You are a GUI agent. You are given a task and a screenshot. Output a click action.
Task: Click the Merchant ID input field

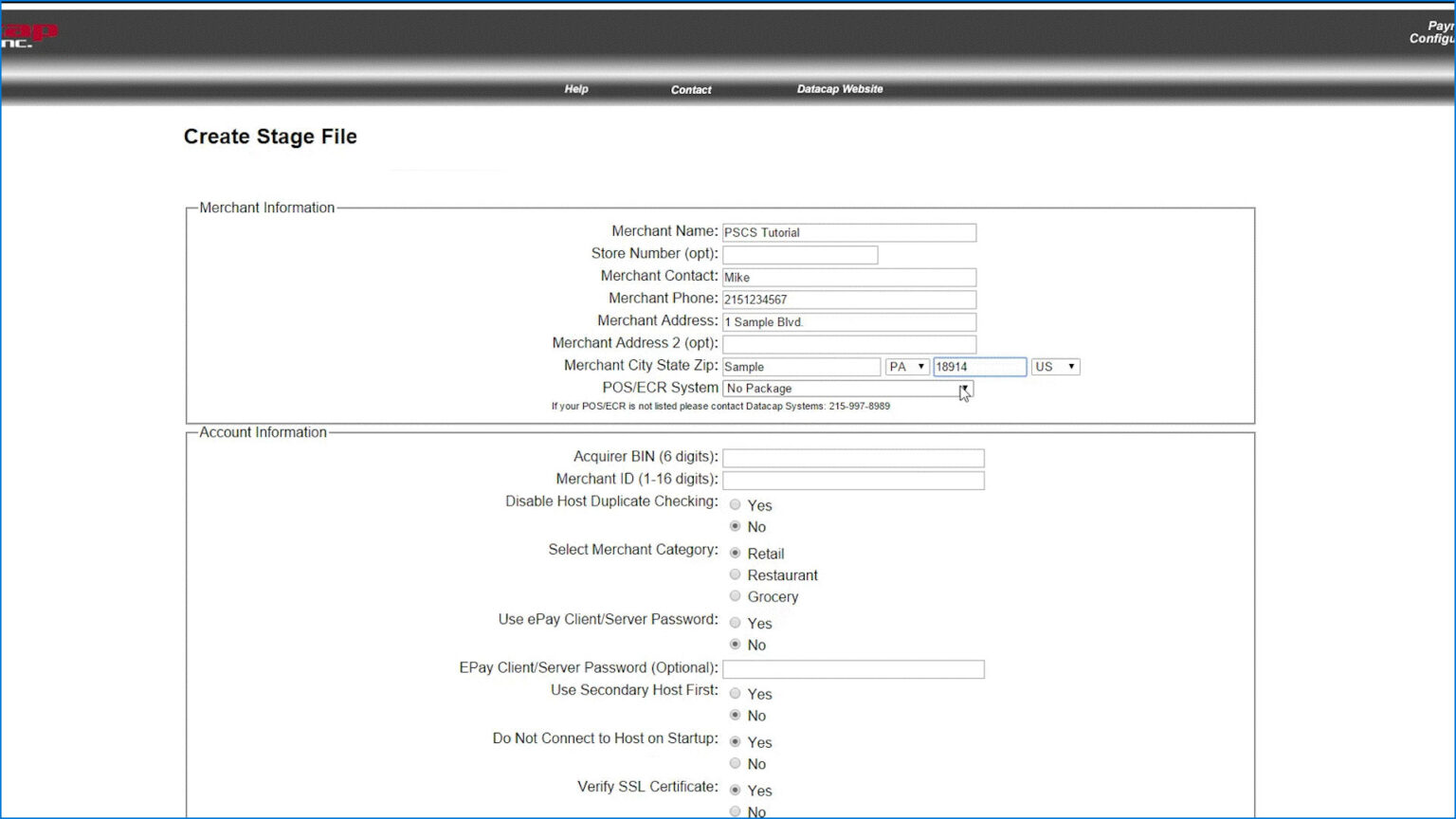point(852,481)
